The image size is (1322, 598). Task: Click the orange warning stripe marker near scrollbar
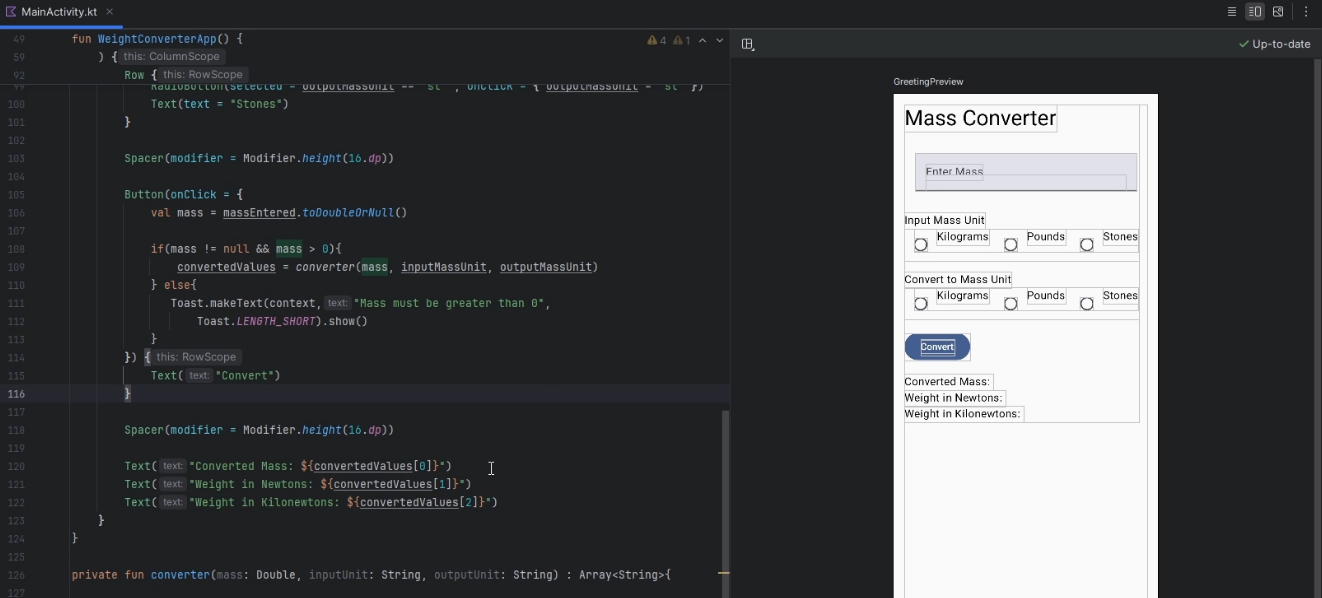[725, 573]
